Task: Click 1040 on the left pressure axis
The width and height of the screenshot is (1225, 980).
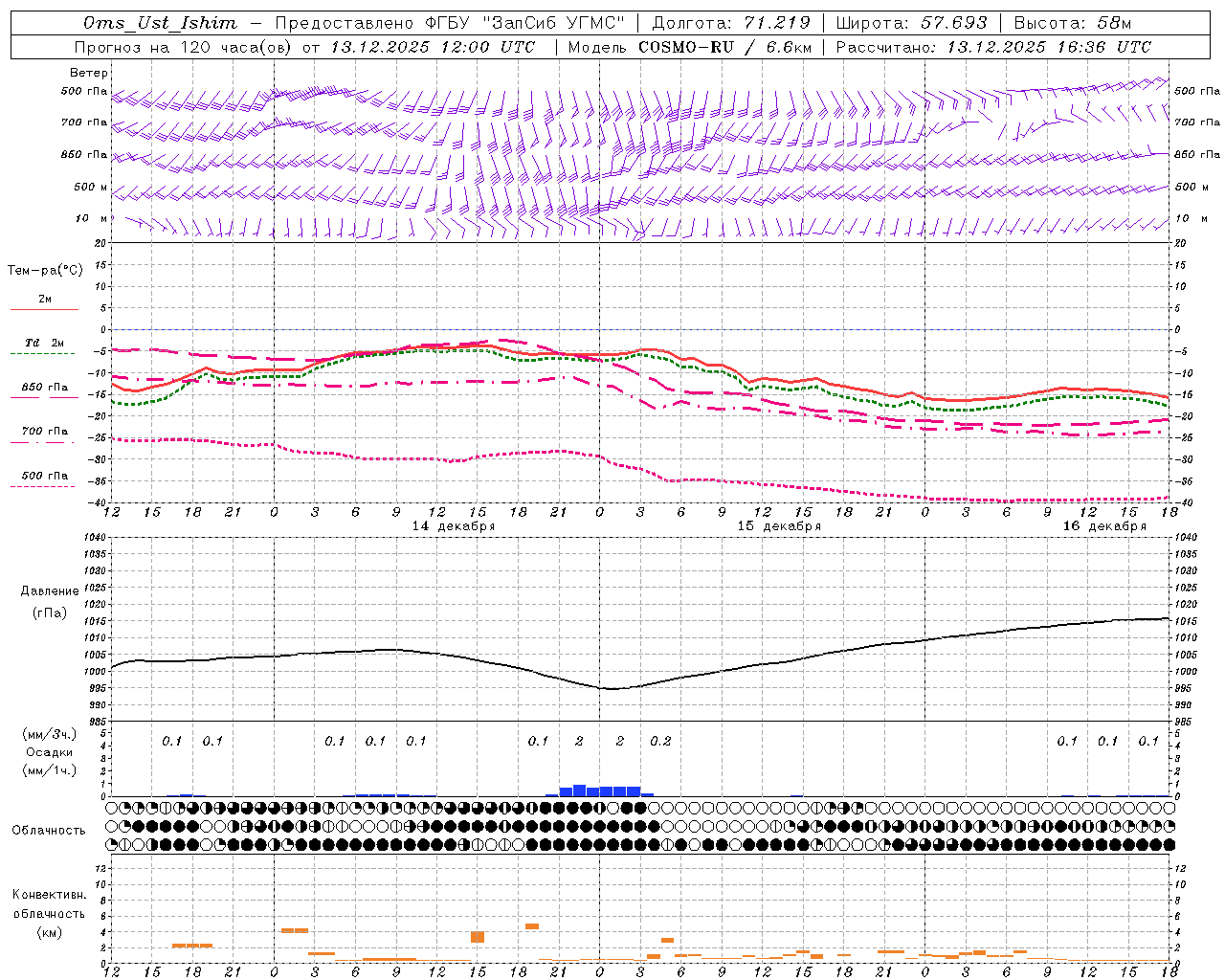Action: pos(97,537)
